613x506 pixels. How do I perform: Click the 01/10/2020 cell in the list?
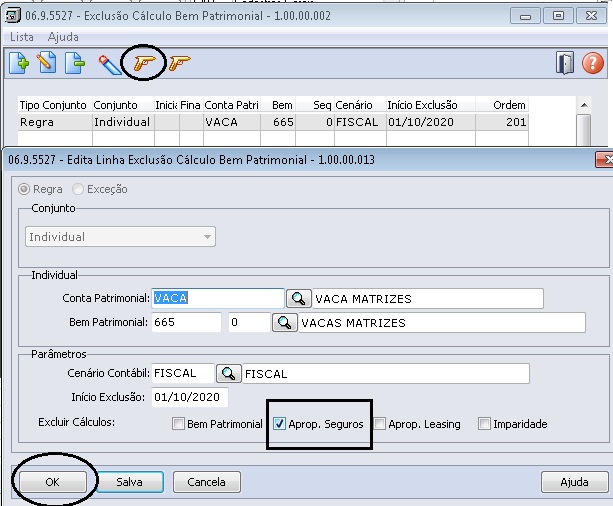[431, 122]
